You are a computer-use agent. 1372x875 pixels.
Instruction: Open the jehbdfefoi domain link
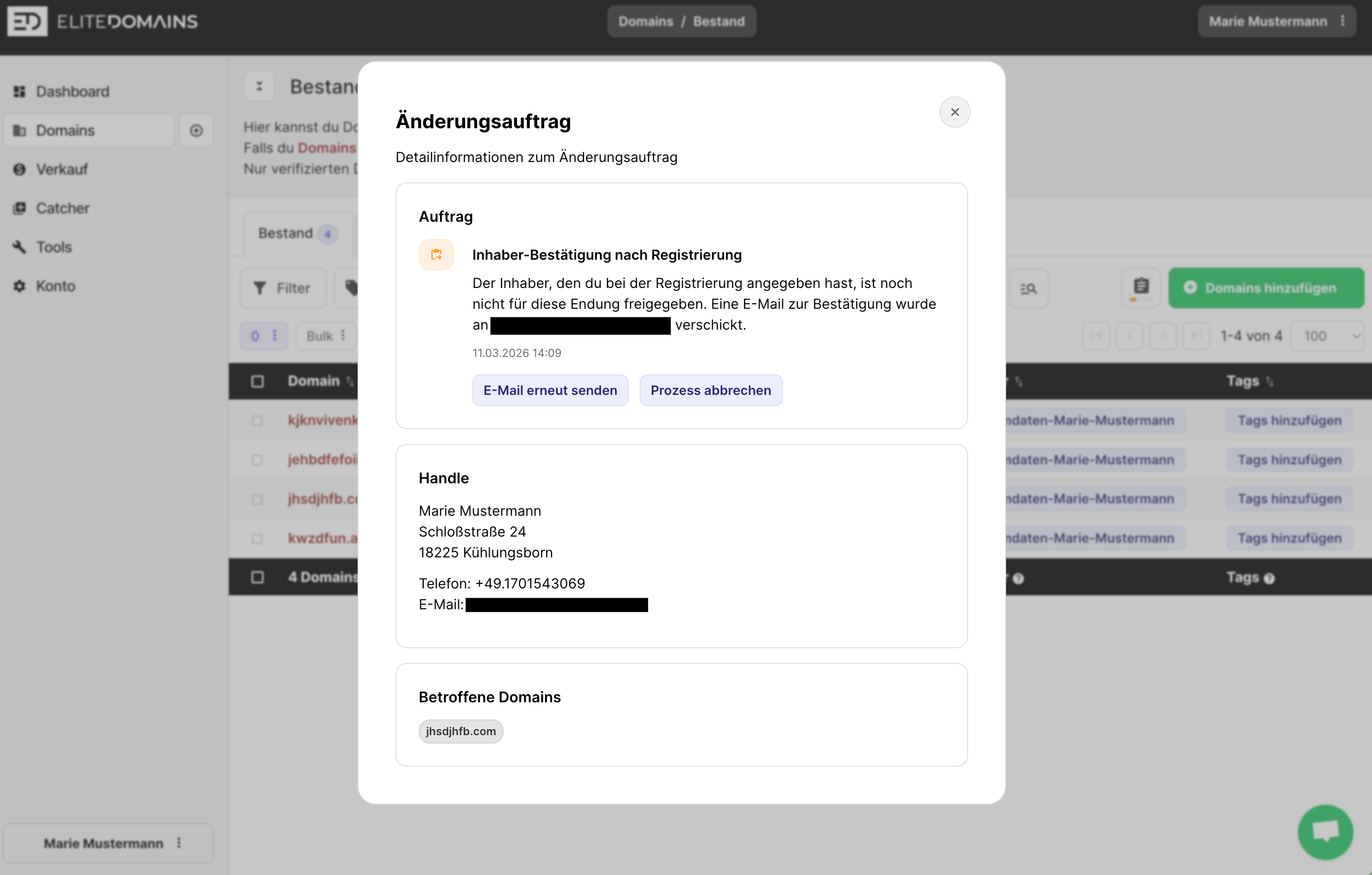[x=322, y=459]
